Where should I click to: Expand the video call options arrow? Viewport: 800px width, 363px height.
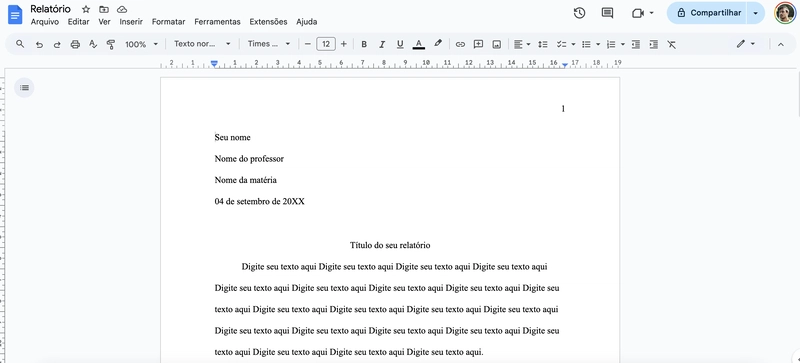652,13
